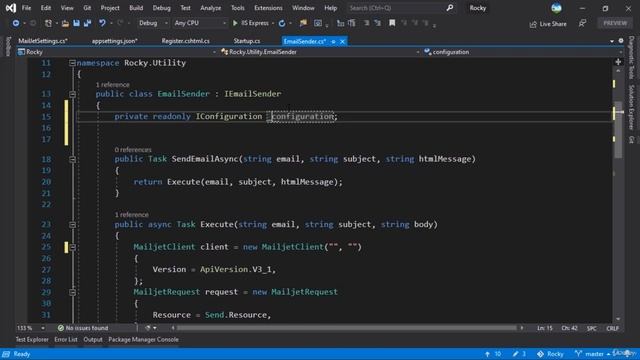Viewport: 640px width, 360px height.
Task: Save the current file with disk icon
Action: pos(76,23)
